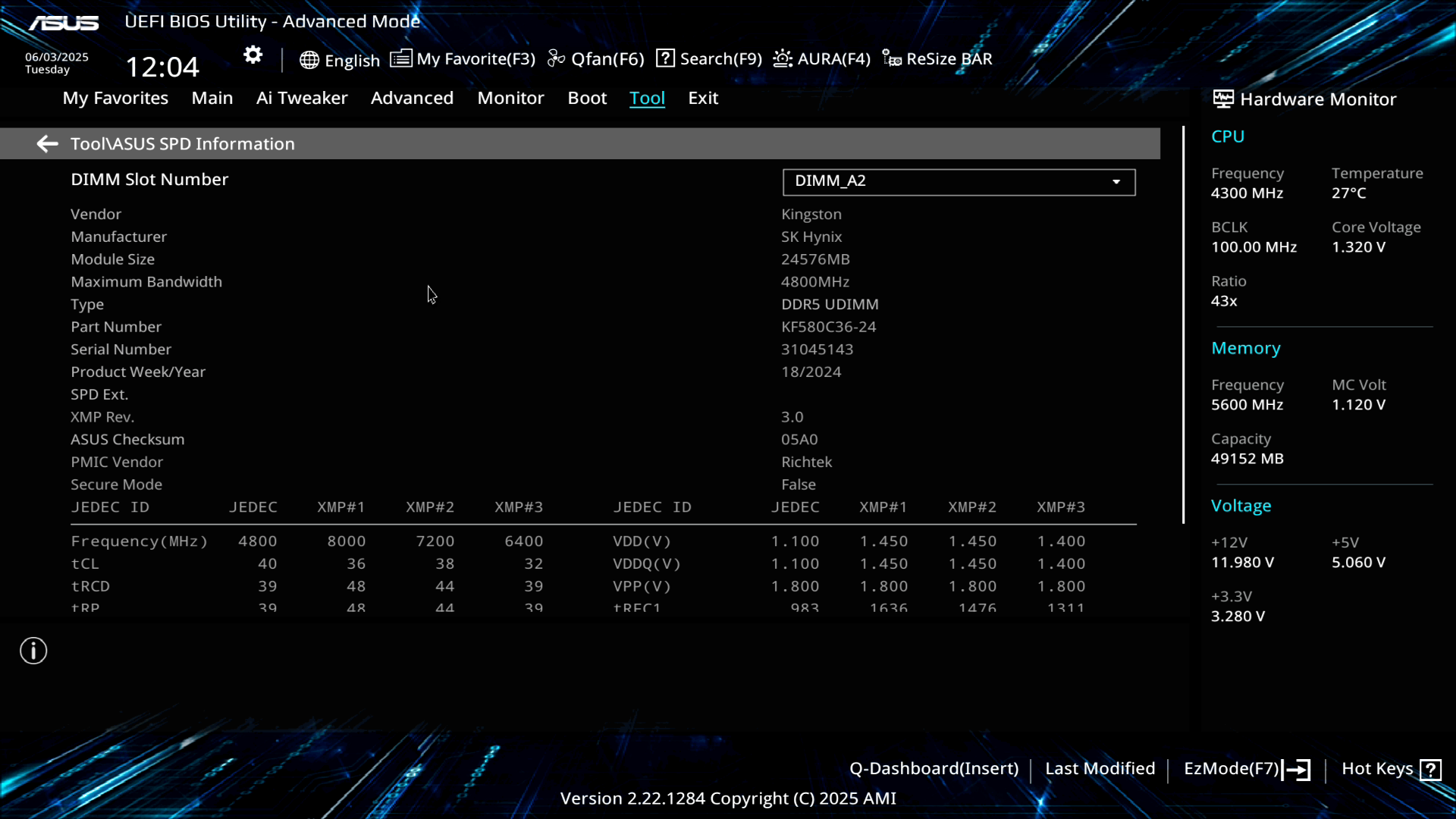Open AURA(F4) lighting settings
Image resolution: width=1456 pixels, height=819 pixels.
tap(822, 59)
